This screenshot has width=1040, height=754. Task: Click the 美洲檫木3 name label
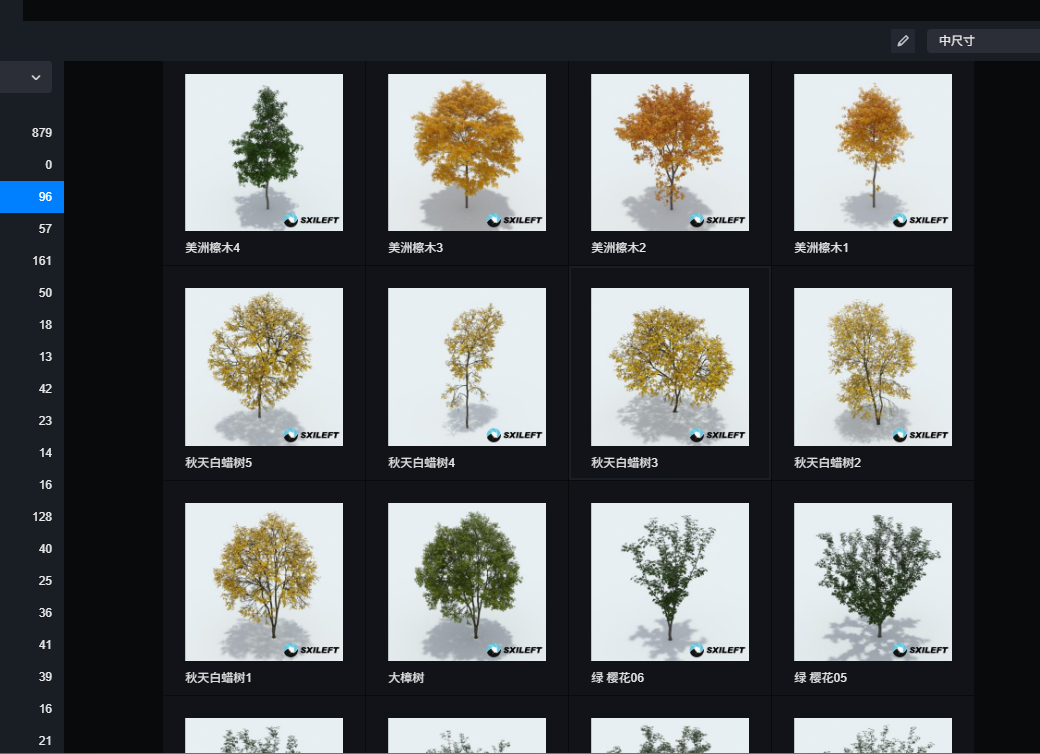[415, 248]
